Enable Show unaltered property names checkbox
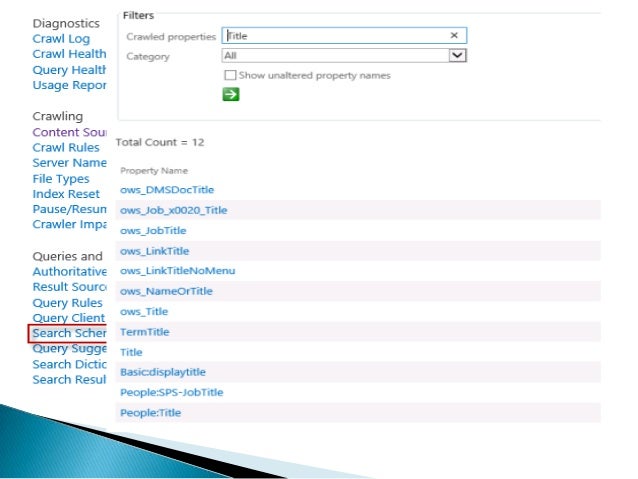 pyautogui.click(x=230, y=75)
